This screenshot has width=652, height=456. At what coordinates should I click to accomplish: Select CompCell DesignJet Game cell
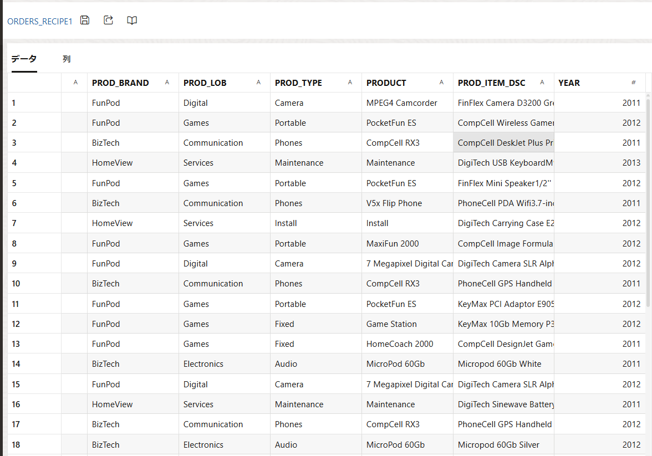pos(504,343)
